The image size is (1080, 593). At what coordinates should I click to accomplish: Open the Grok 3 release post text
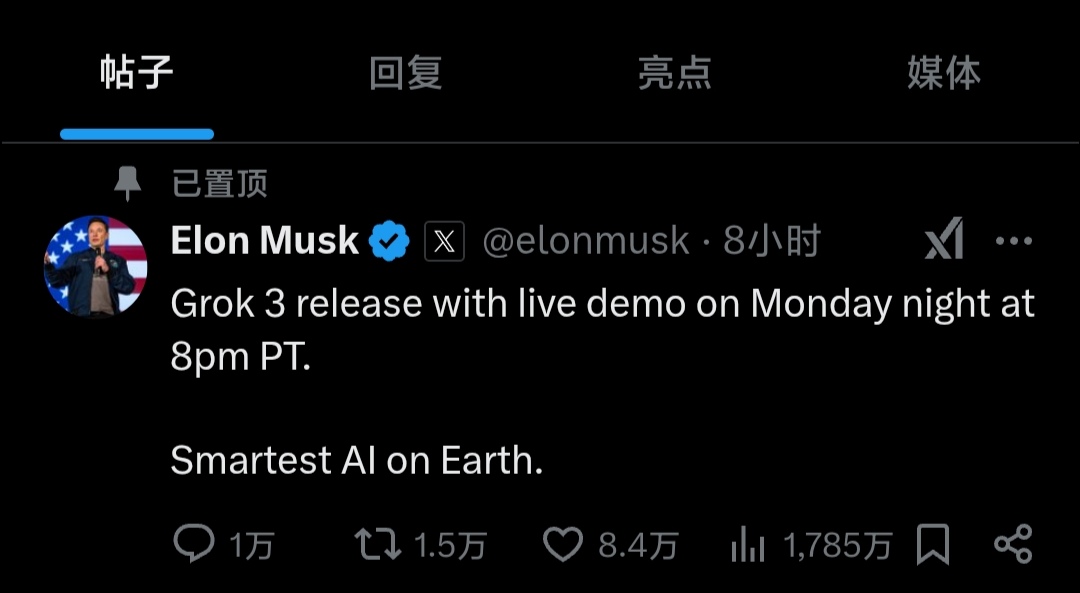tap(602, 330)
